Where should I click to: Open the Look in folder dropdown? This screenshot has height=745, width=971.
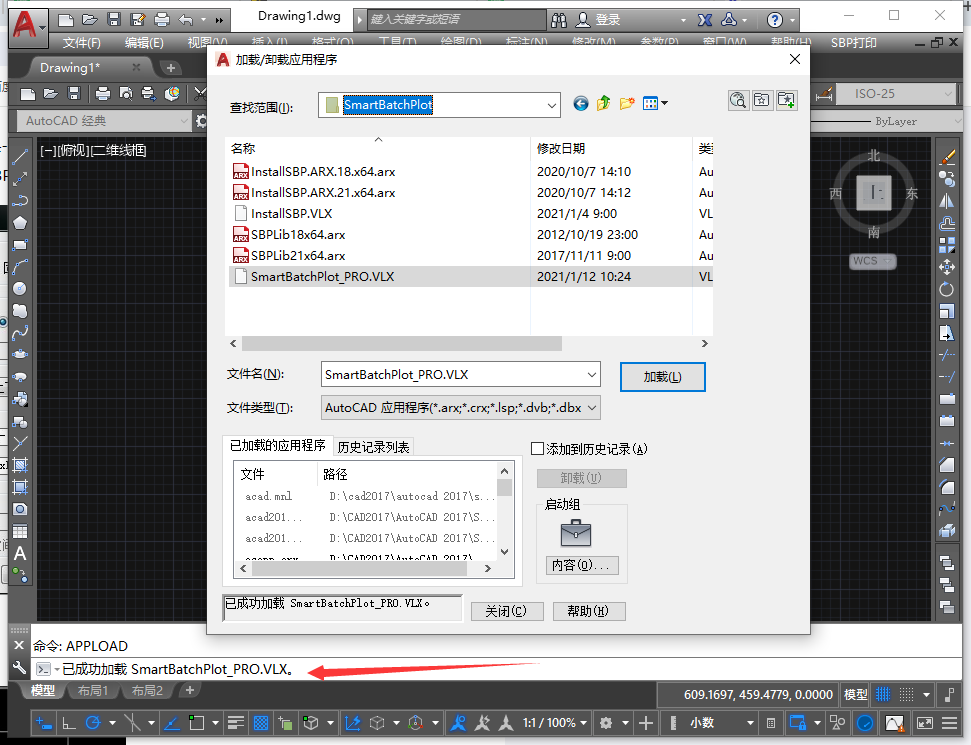[551, 105]
